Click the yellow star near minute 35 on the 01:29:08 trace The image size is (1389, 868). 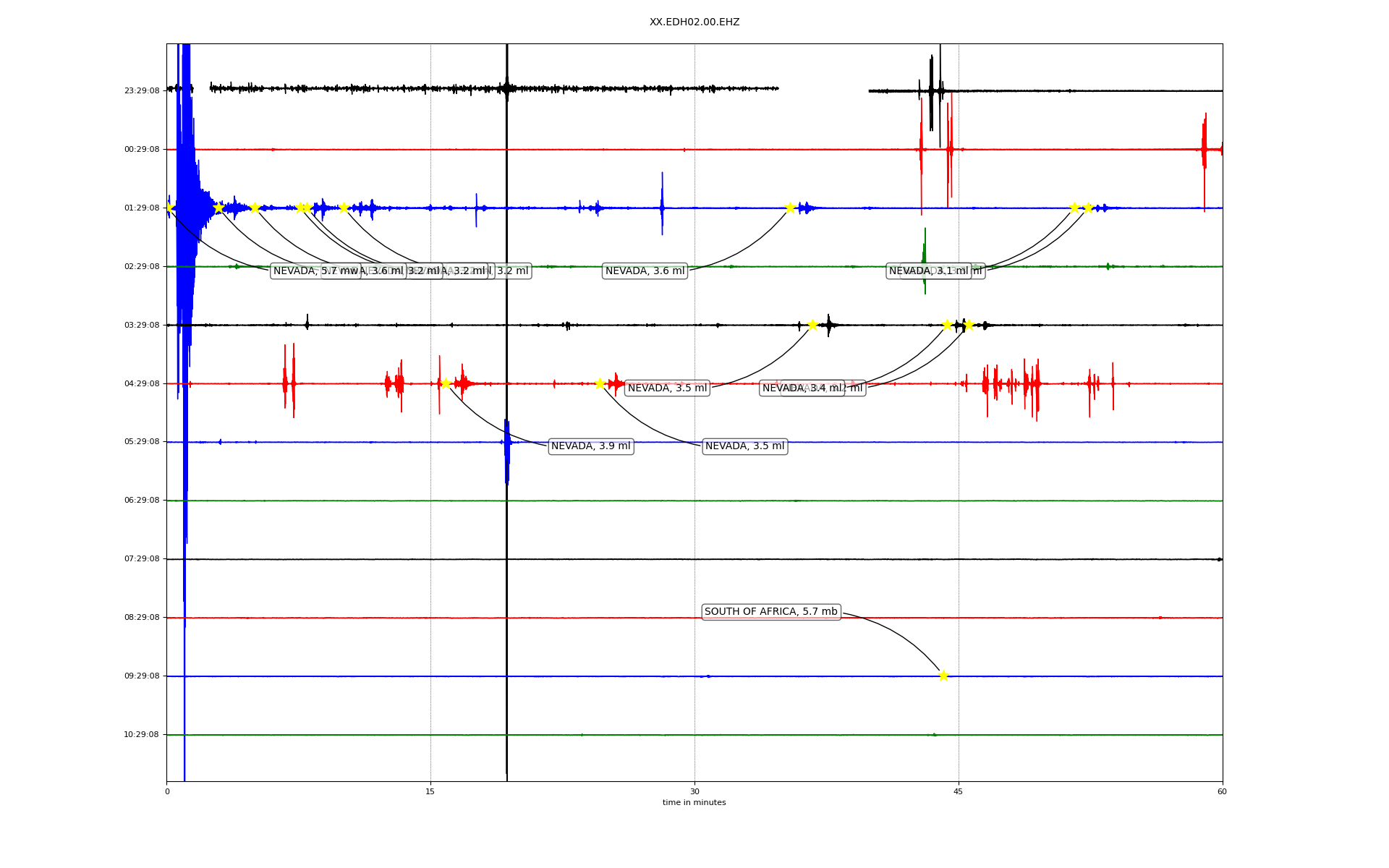pyautogui.click(x=790, y=208)
